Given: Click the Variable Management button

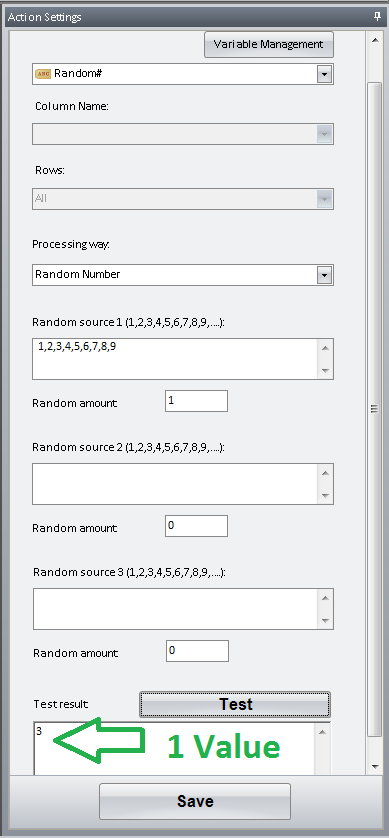Looking at the screenshot, I should point(269,44).
